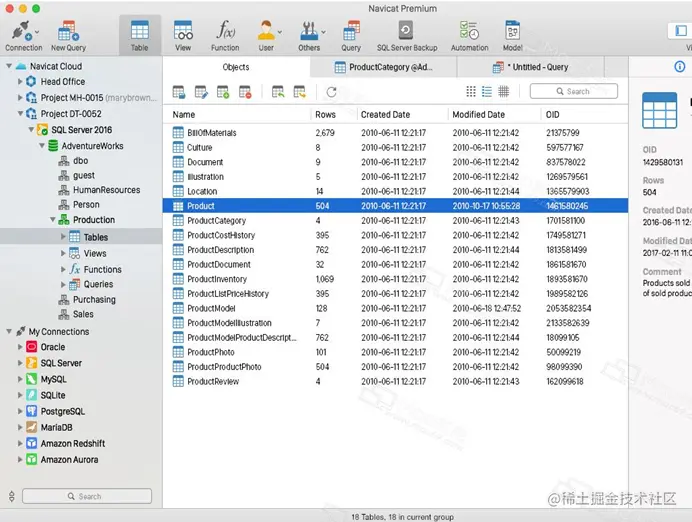Open the Automation tool
Image resolution: width=692 pixels, height=522 pixels.
tap(469, 36)
